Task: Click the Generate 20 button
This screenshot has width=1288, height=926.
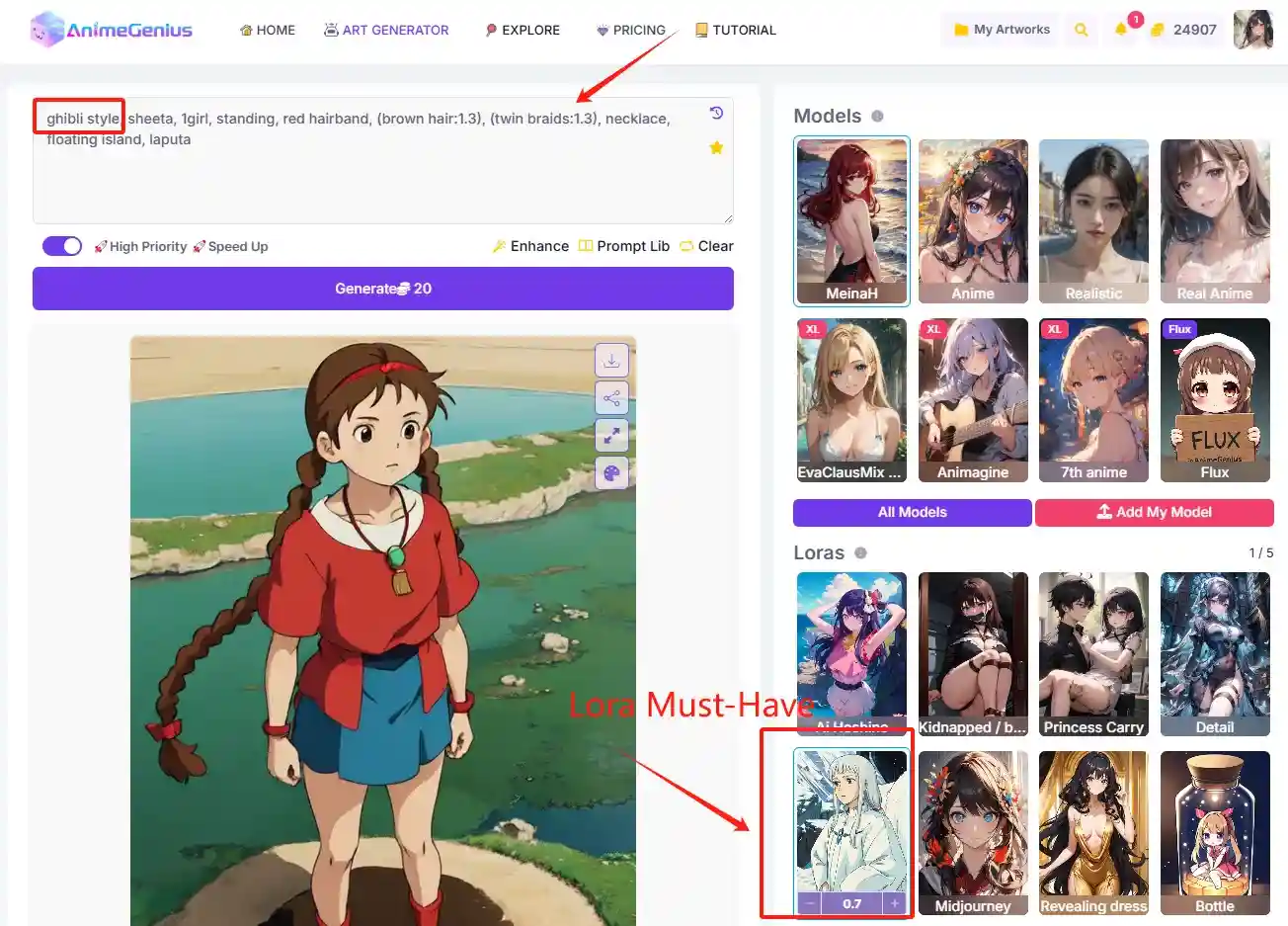Action: pyautogui.click(x=382, y=288)
